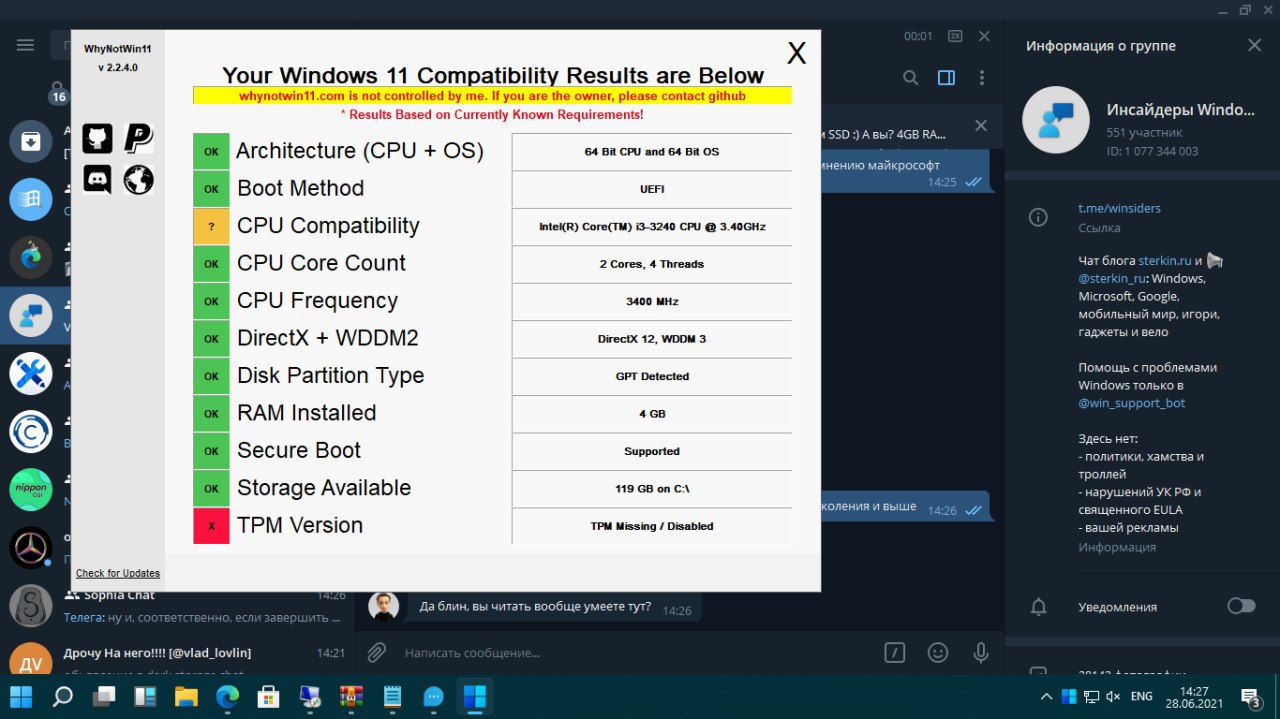The height and width of the screenshot is (719, 1280).
Task: Open the chat with wrench-and-pencil avatar
Action: 31,374
